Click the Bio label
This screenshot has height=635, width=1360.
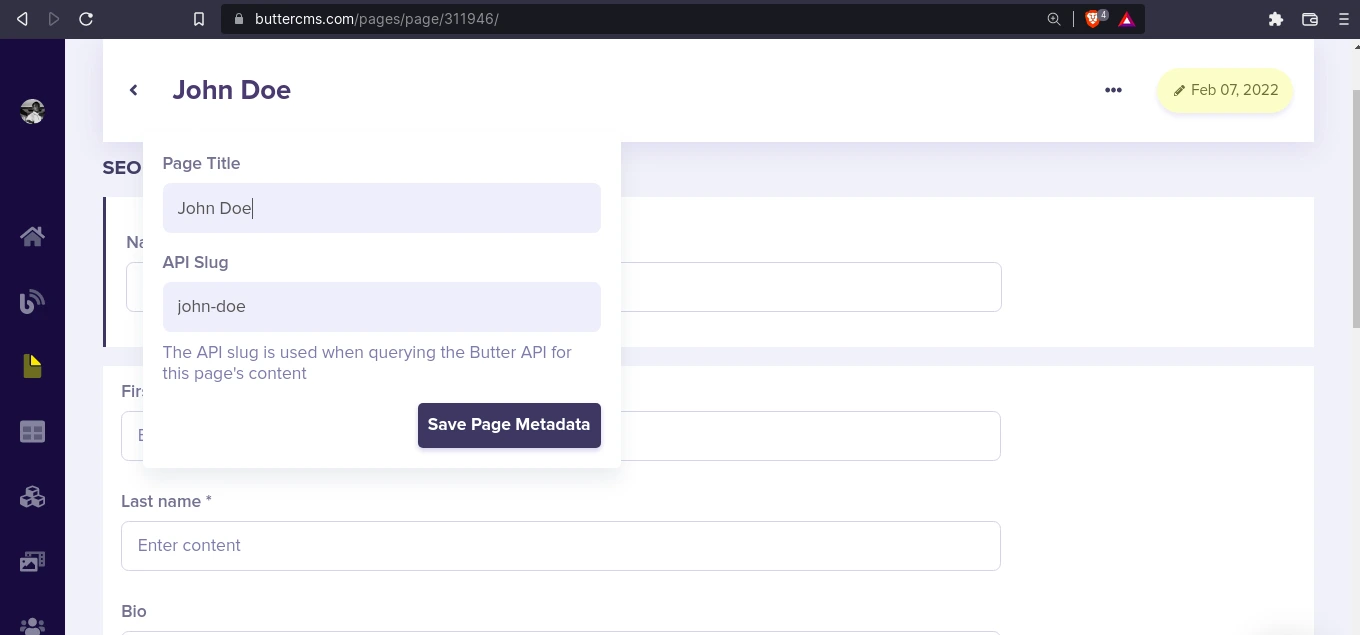[x=134, y=611]
